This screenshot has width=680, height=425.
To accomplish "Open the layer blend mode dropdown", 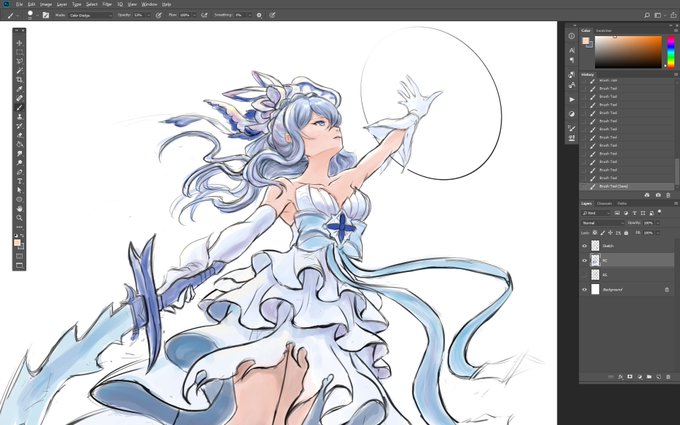I will click(x=603, y=223).
